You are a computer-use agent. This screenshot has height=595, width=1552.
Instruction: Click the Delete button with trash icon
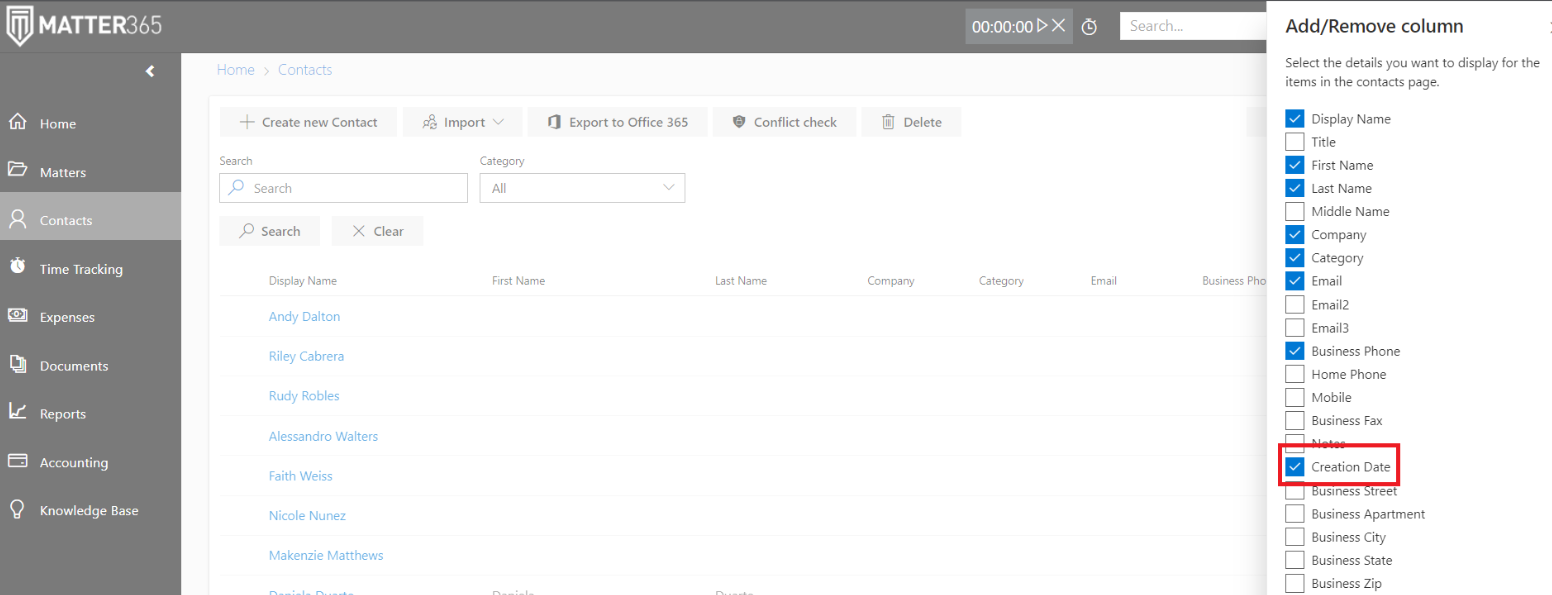[x=911, y=122]
